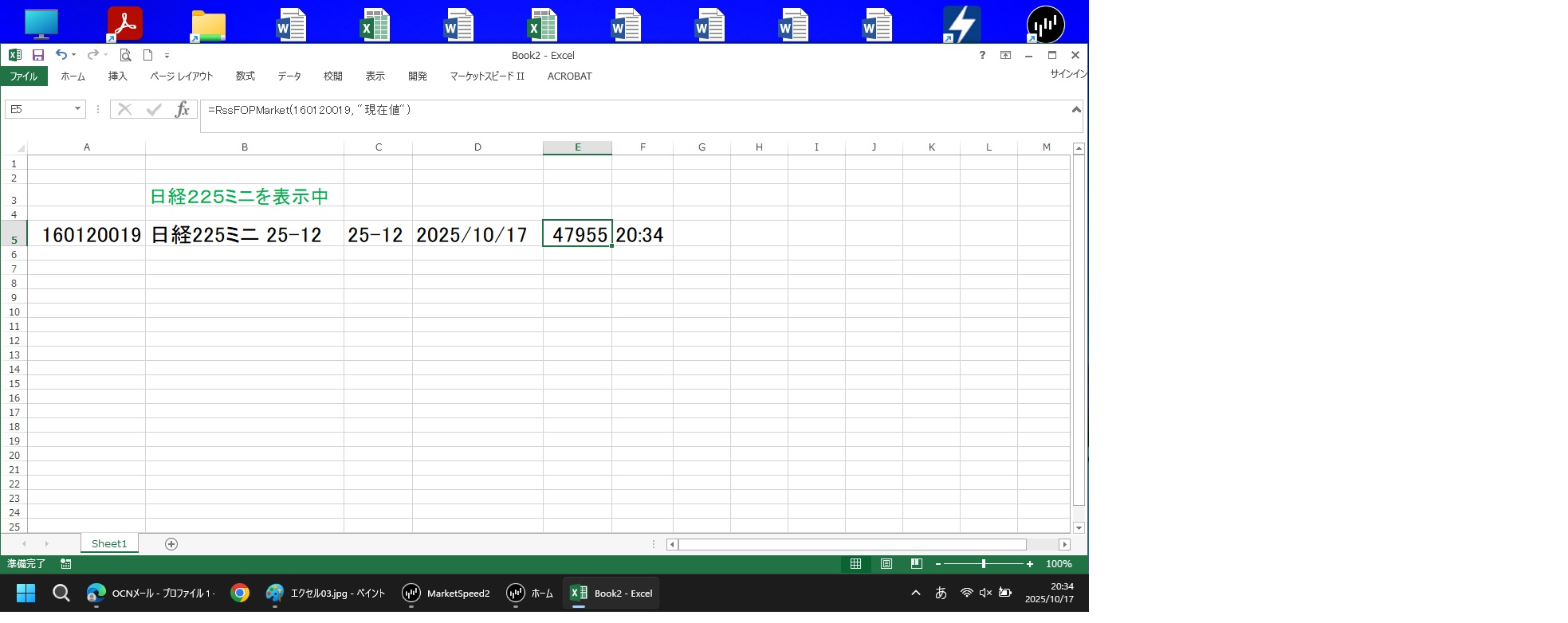Click the Undo arrow icon
The height and width of the screenshot is (623, 1568).
[x=61, y=55]
